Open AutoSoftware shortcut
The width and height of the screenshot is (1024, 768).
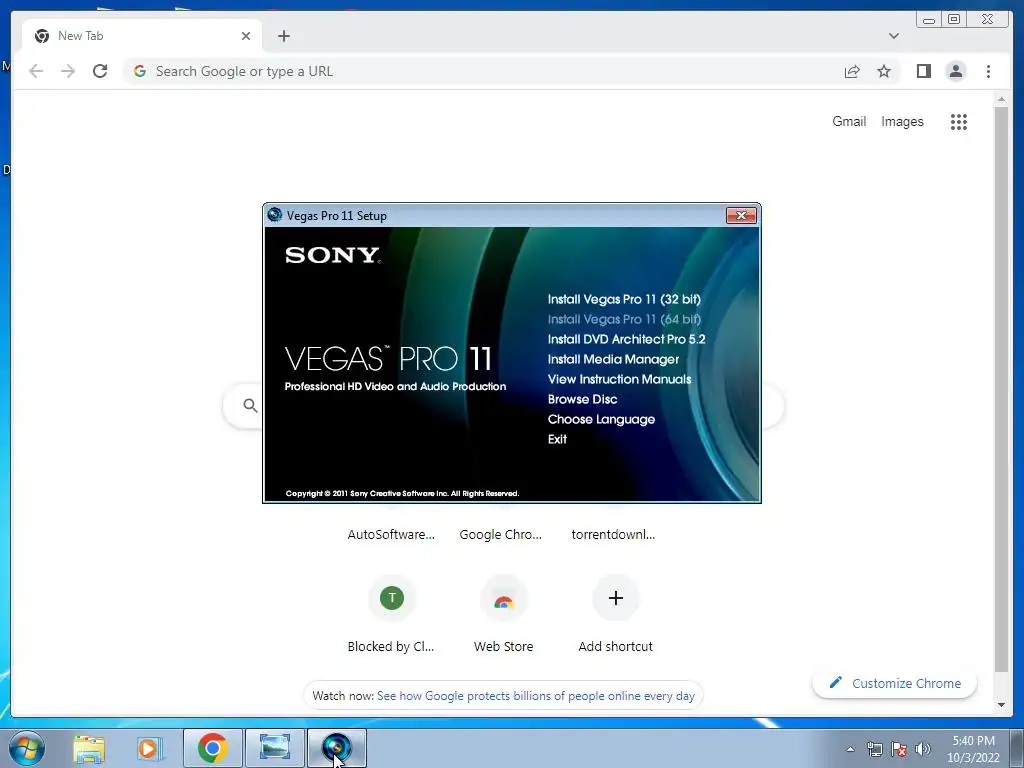pos(391,534)
